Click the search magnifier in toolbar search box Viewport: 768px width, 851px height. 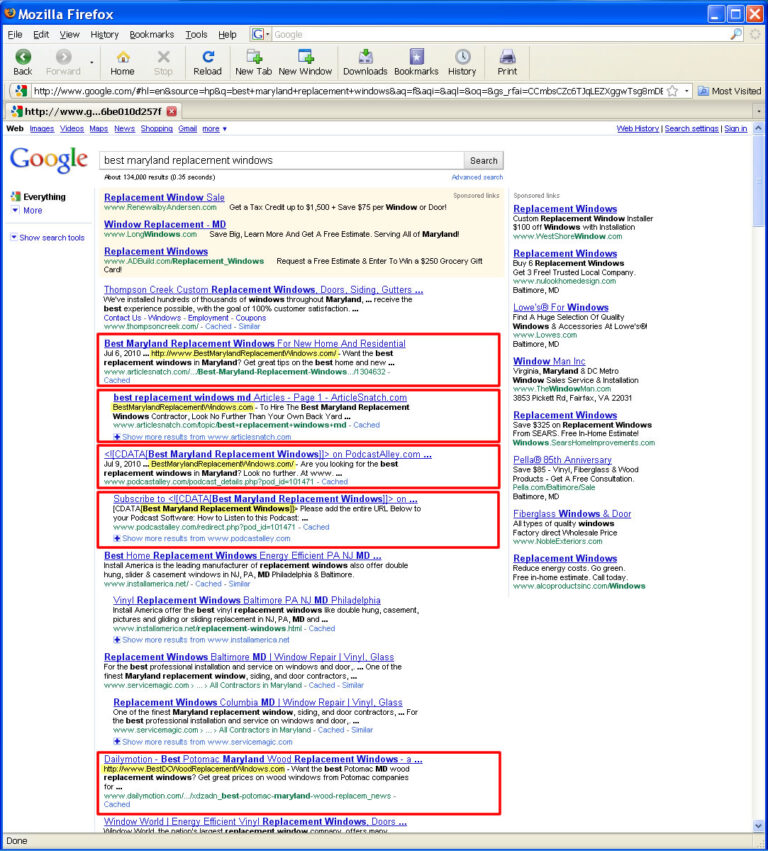point(735,34)
